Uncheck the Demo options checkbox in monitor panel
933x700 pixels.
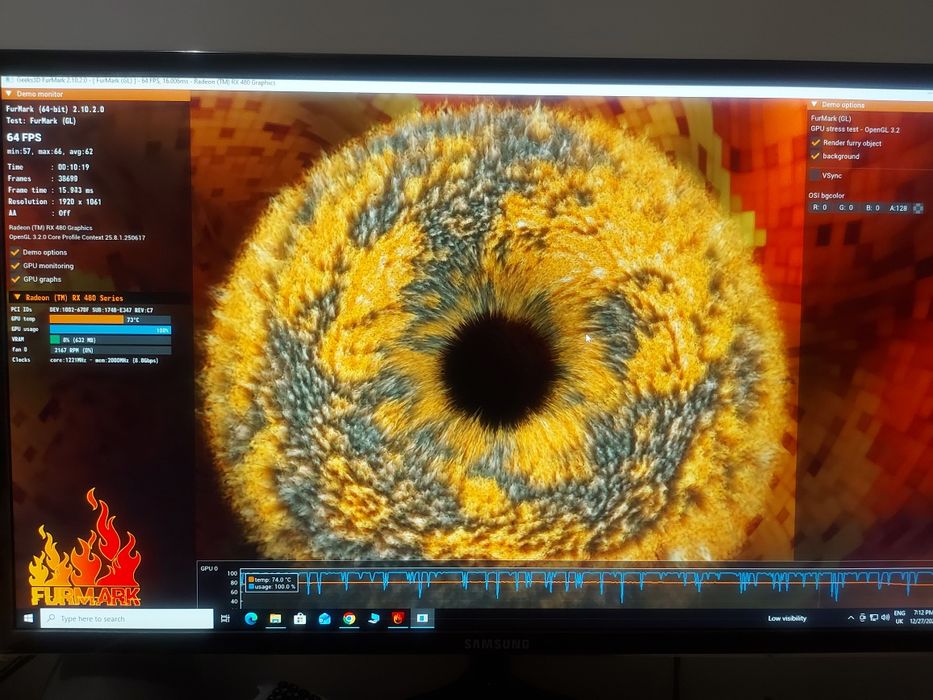[x=15, y=252]
